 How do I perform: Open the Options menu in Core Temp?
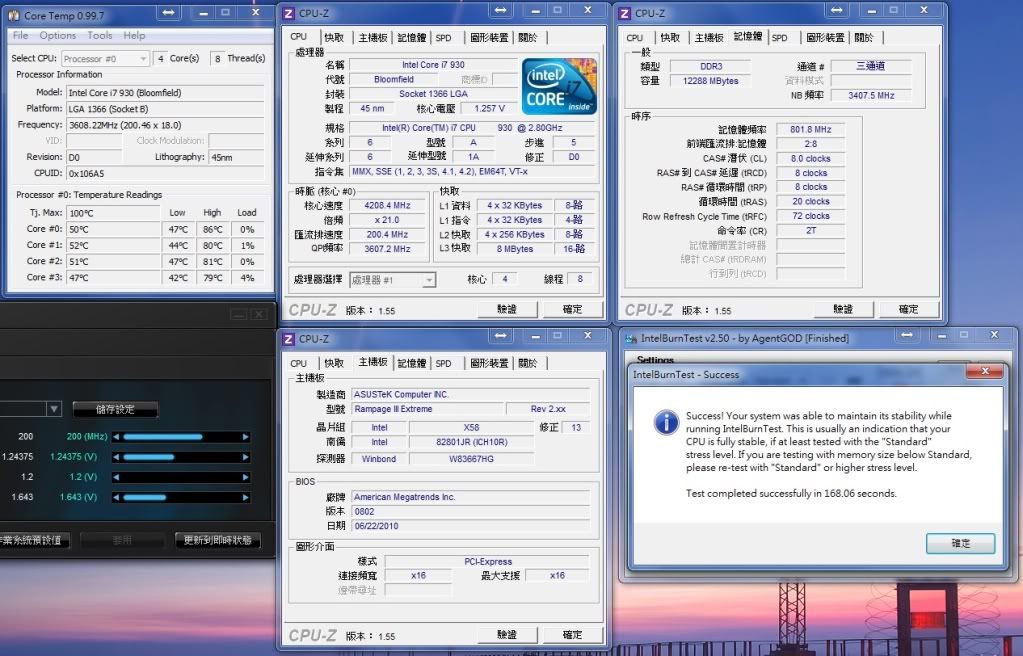pos(57,35)
